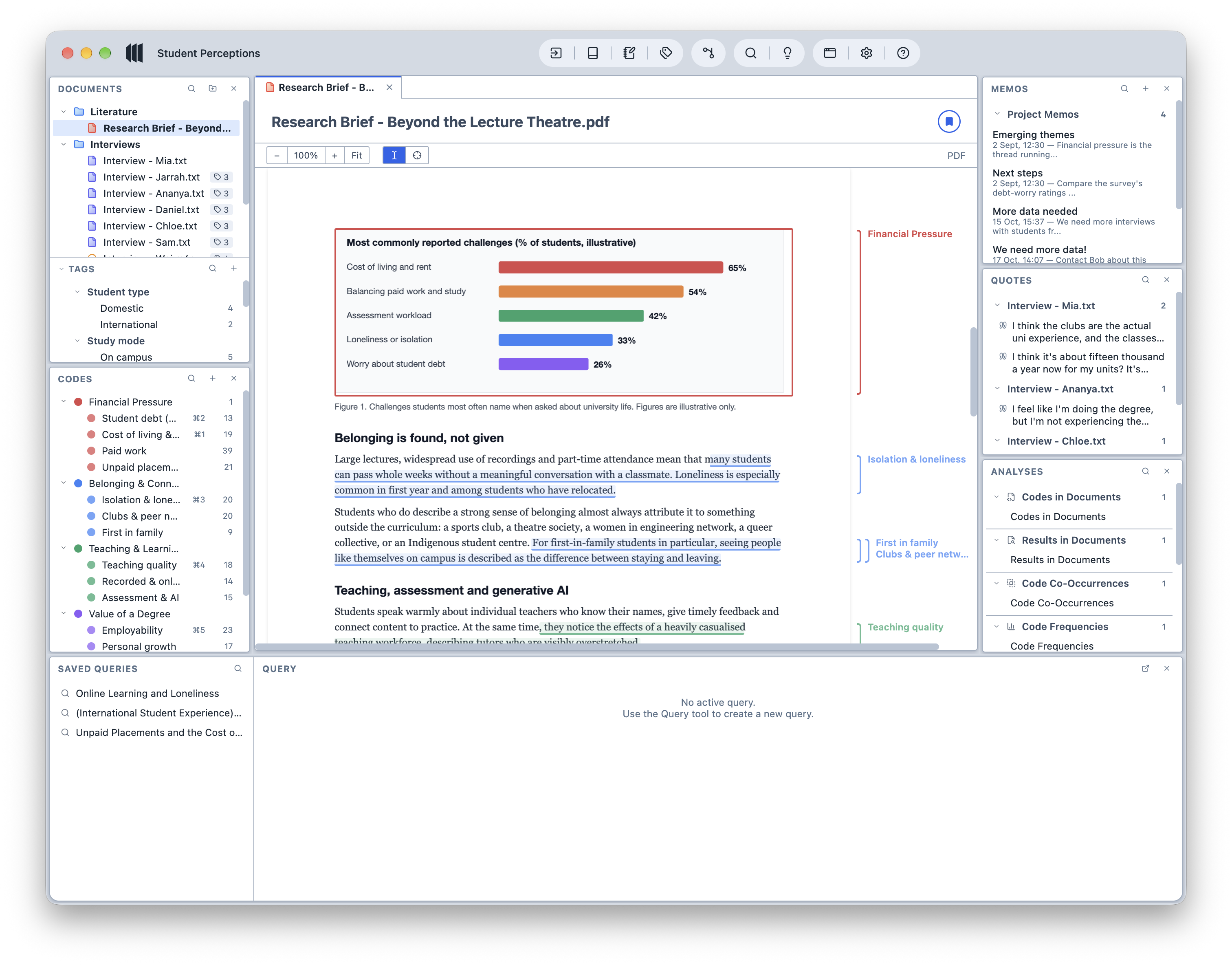1232x965 pixels.
Task: Open settings gear in toolbar
Action: tap(867, 53)
